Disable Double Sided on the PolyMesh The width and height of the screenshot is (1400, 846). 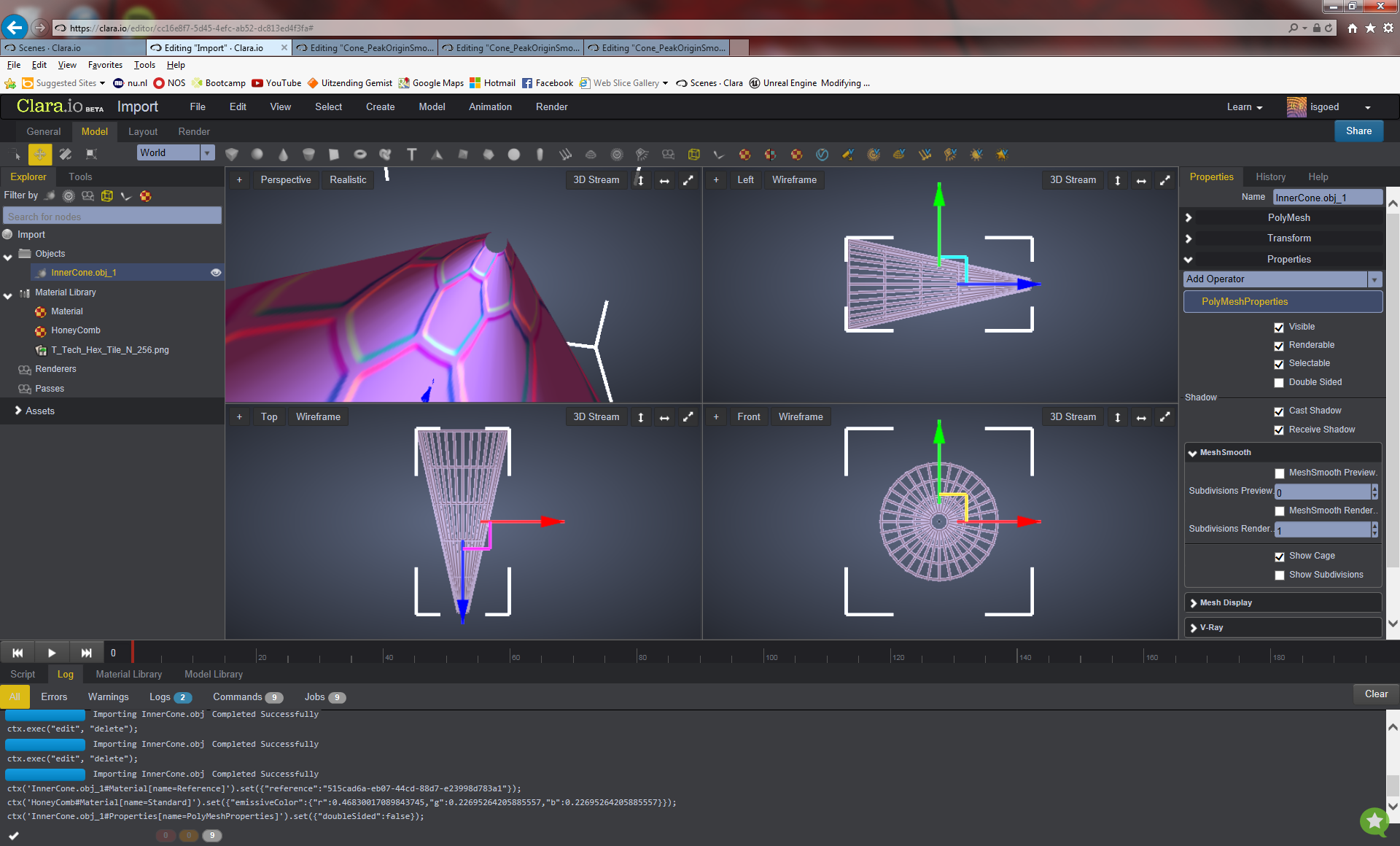pos(1280,382)
